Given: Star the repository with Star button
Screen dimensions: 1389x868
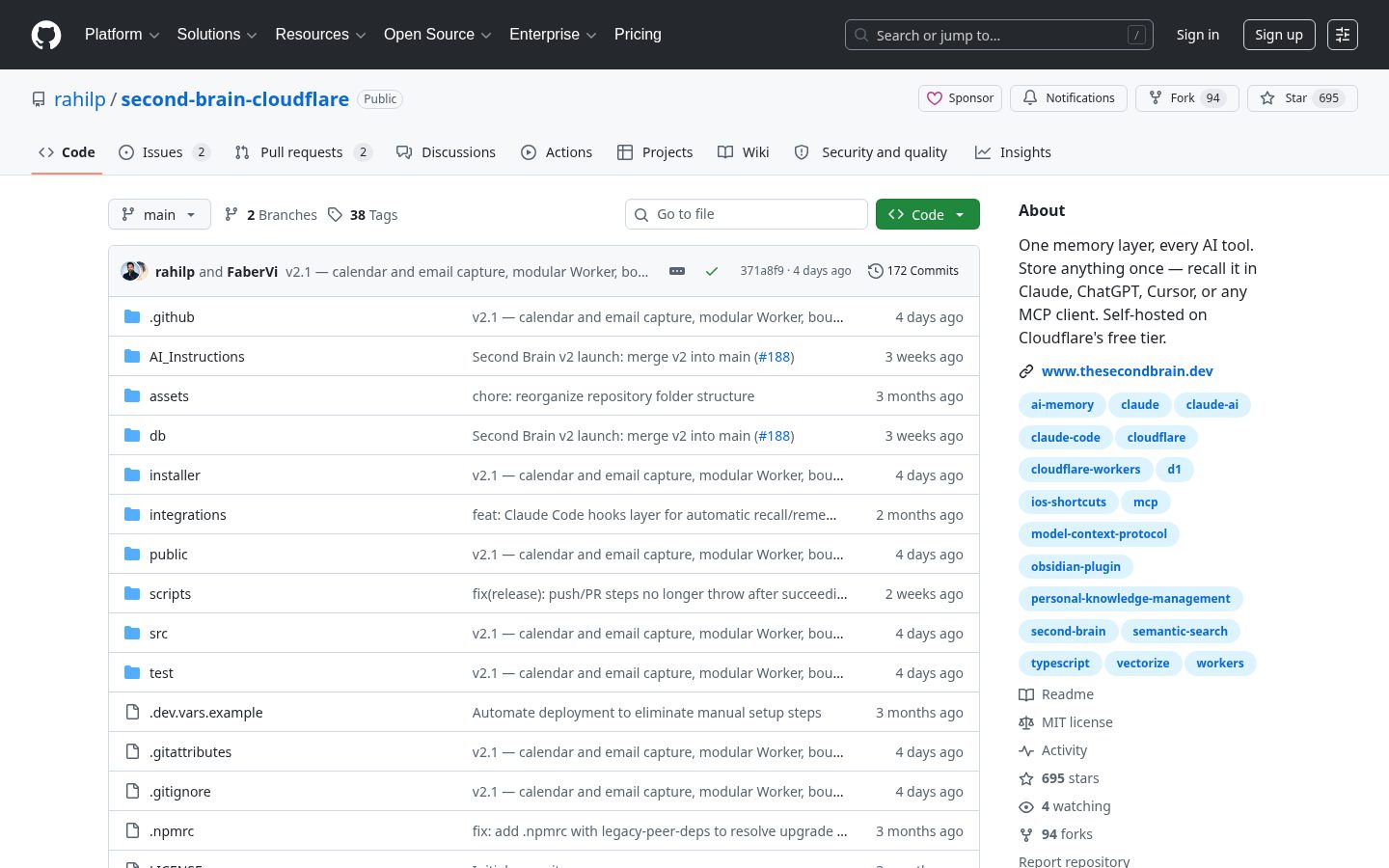Looking at the screenshot, I should (1302, 98).
